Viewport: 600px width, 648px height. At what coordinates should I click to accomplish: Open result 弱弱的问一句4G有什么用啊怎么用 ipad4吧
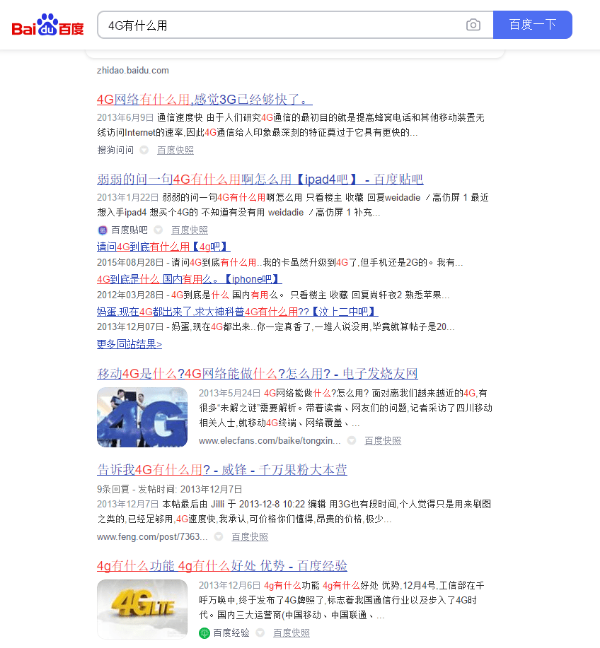[x=260, y=179]
